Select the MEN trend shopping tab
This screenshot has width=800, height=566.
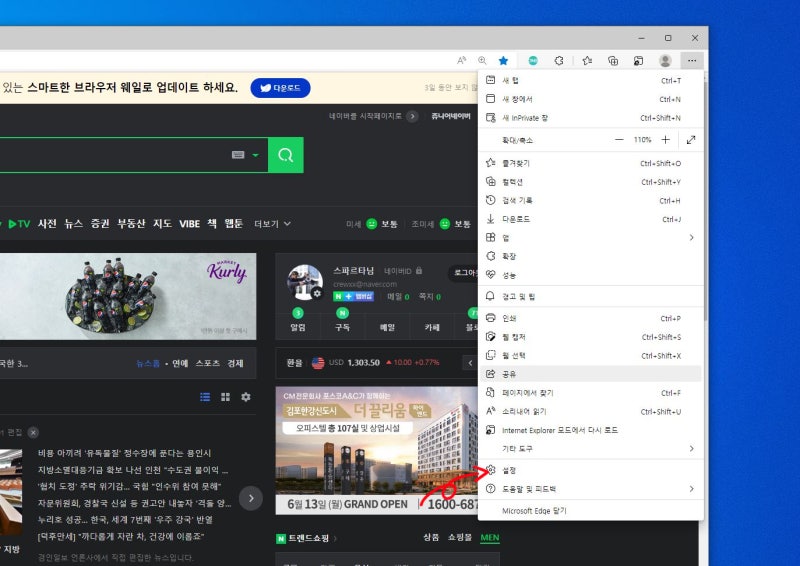[490, 537]
